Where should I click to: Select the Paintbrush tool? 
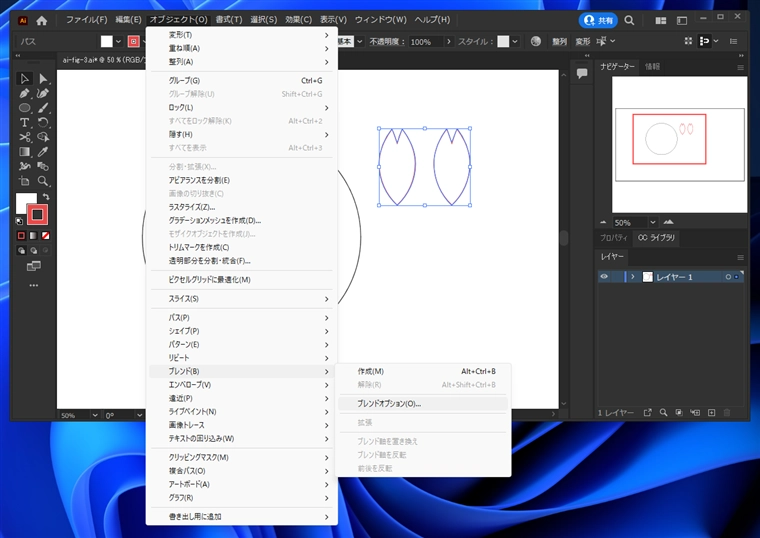pyautogui.click(x=43, y=108)
